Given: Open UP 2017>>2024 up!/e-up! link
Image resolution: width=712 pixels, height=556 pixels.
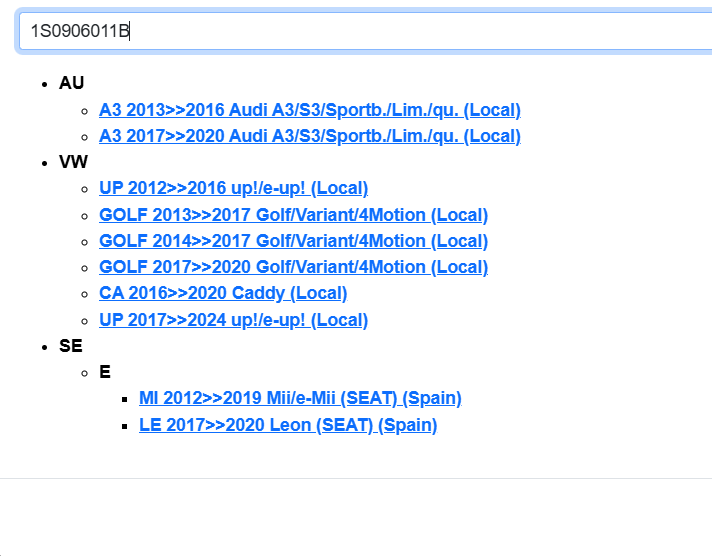Looking at the screenshot, I should point(233,320).
